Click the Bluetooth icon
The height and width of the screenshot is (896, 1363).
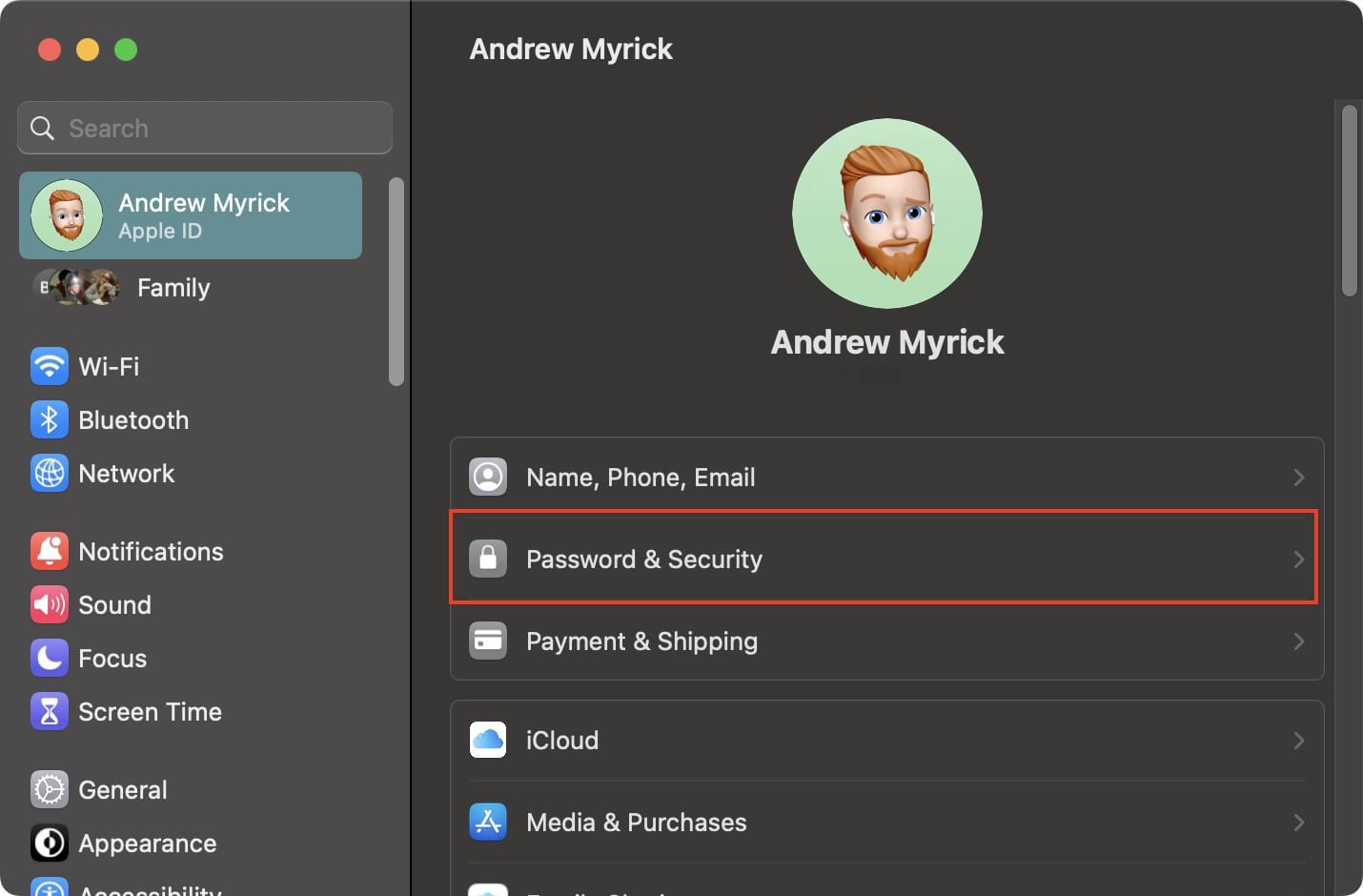[49, 419]
